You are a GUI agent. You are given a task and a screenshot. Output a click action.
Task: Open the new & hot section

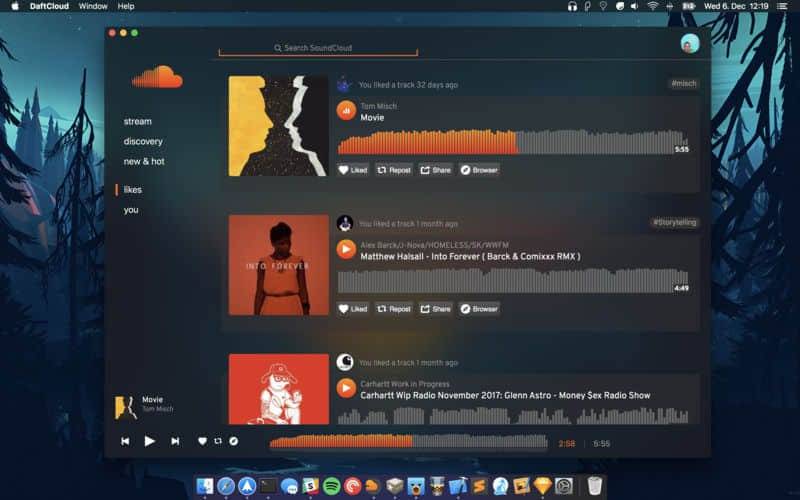[144, 161]
